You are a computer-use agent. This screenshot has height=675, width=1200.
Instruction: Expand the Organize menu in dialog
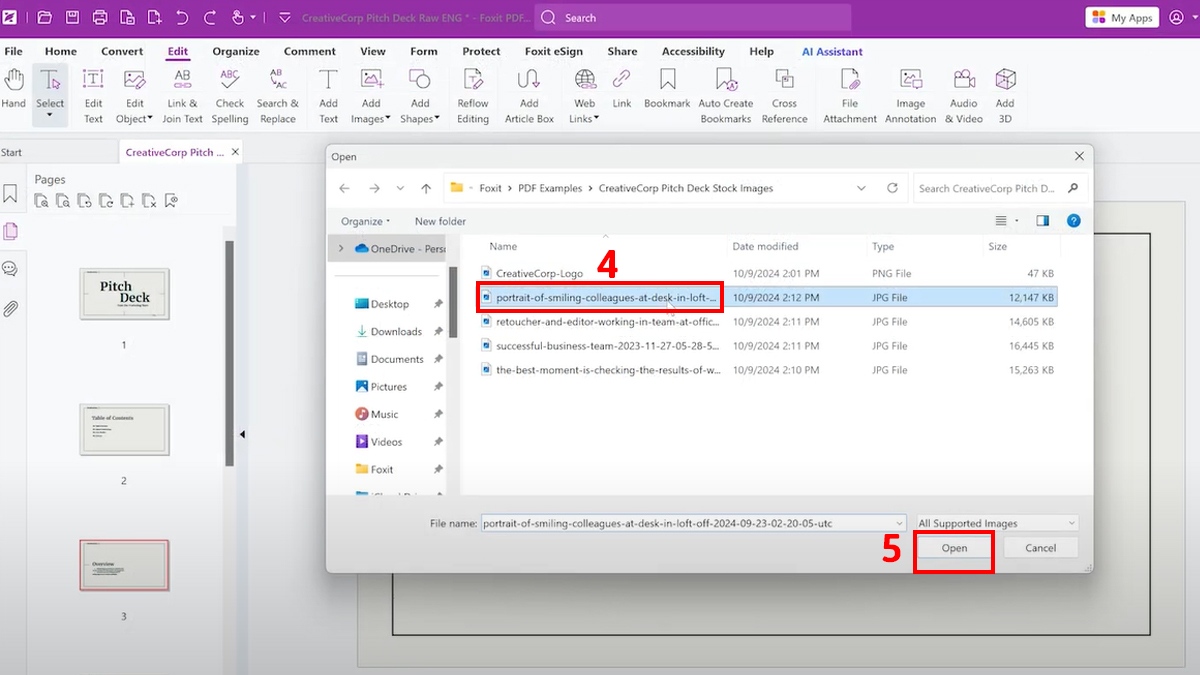[x=365, y=221]
